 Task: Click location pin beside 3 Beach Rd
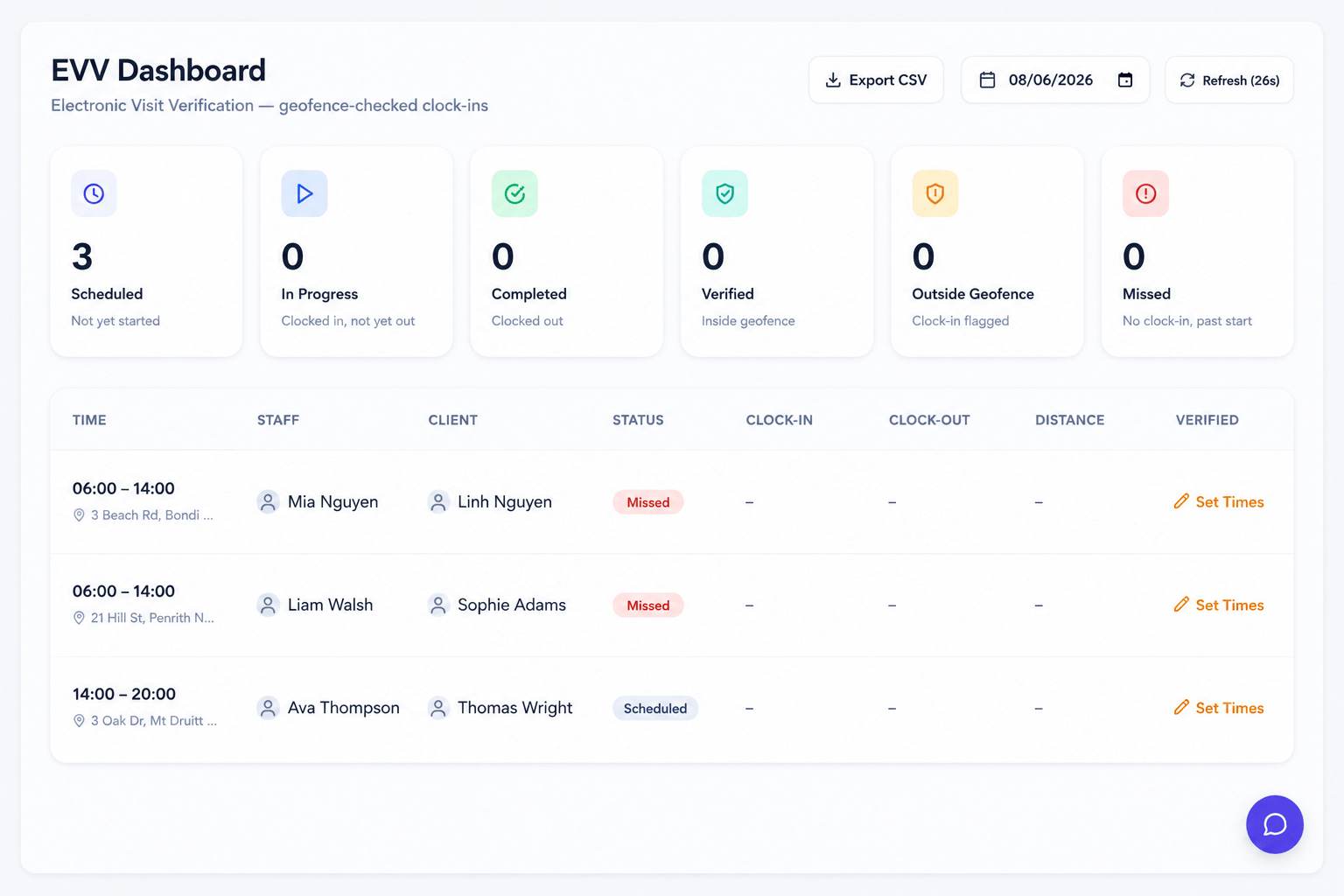79,515
